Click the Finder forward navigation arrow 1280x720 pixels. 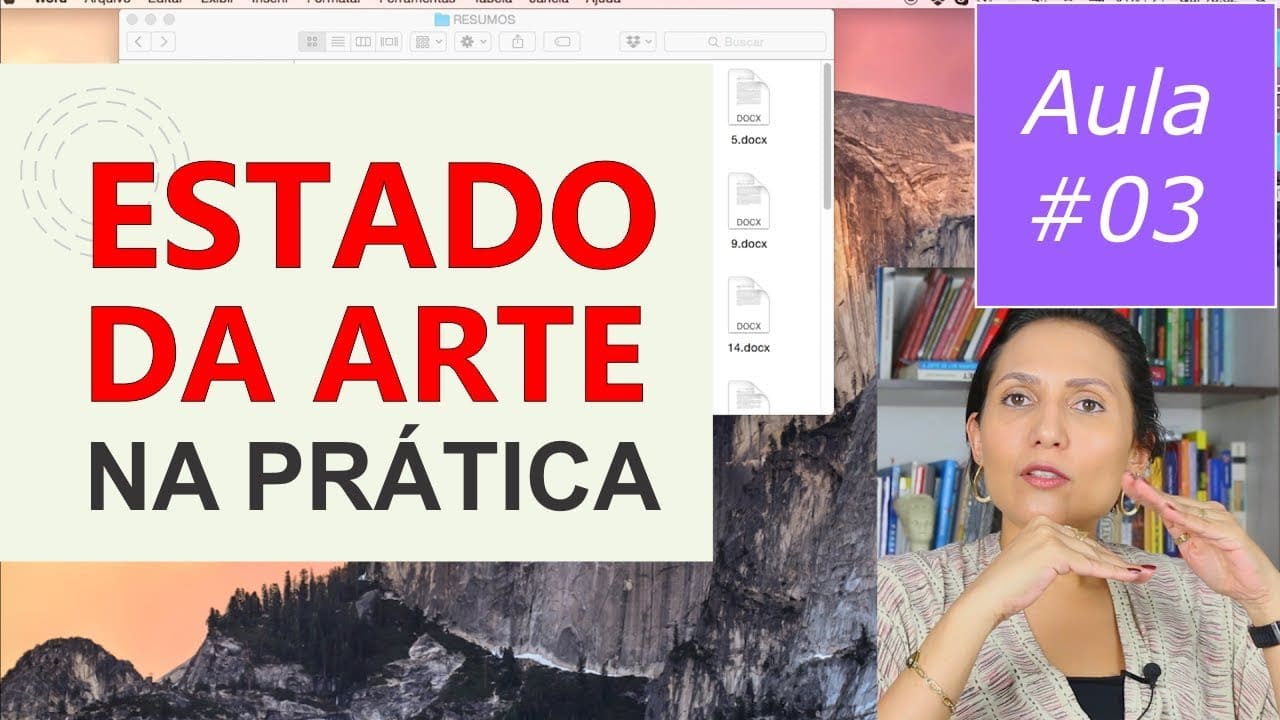click(162, 42)
